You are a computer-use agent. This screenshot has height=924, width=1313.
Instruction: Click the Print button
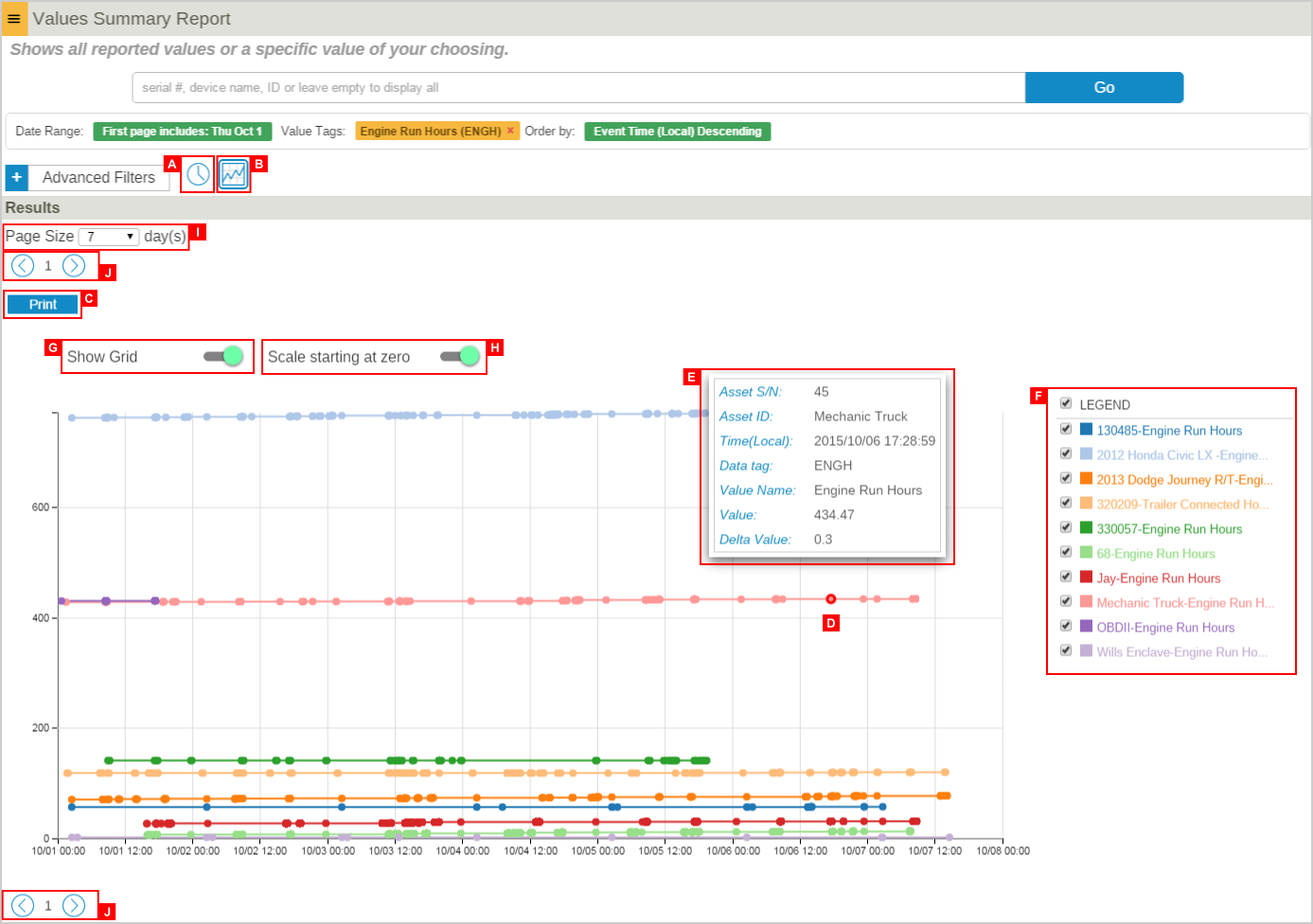pos(43,304)
